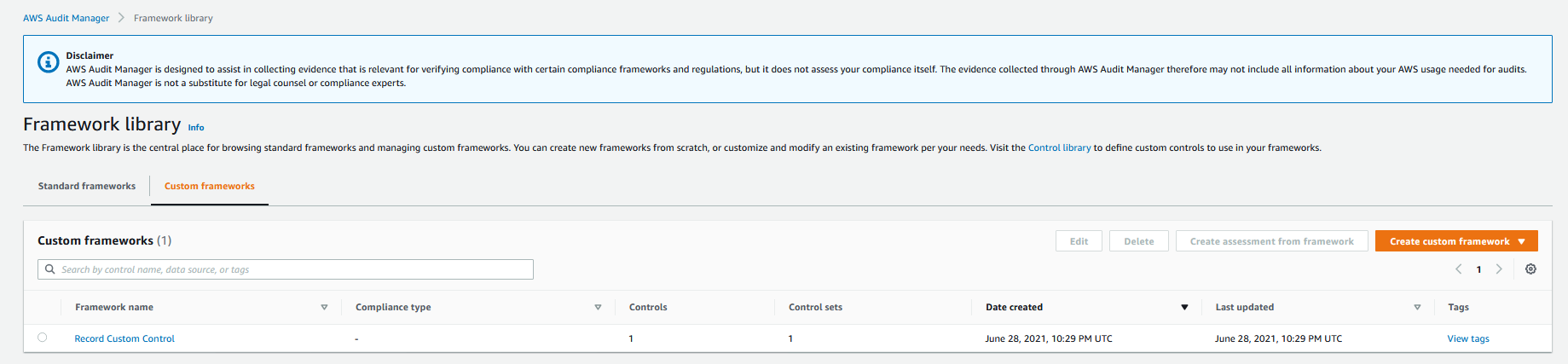The width and height of the screenshot is (1568, 364).
Task: Open Record Custom Control framework link
Action: point(124,338)
